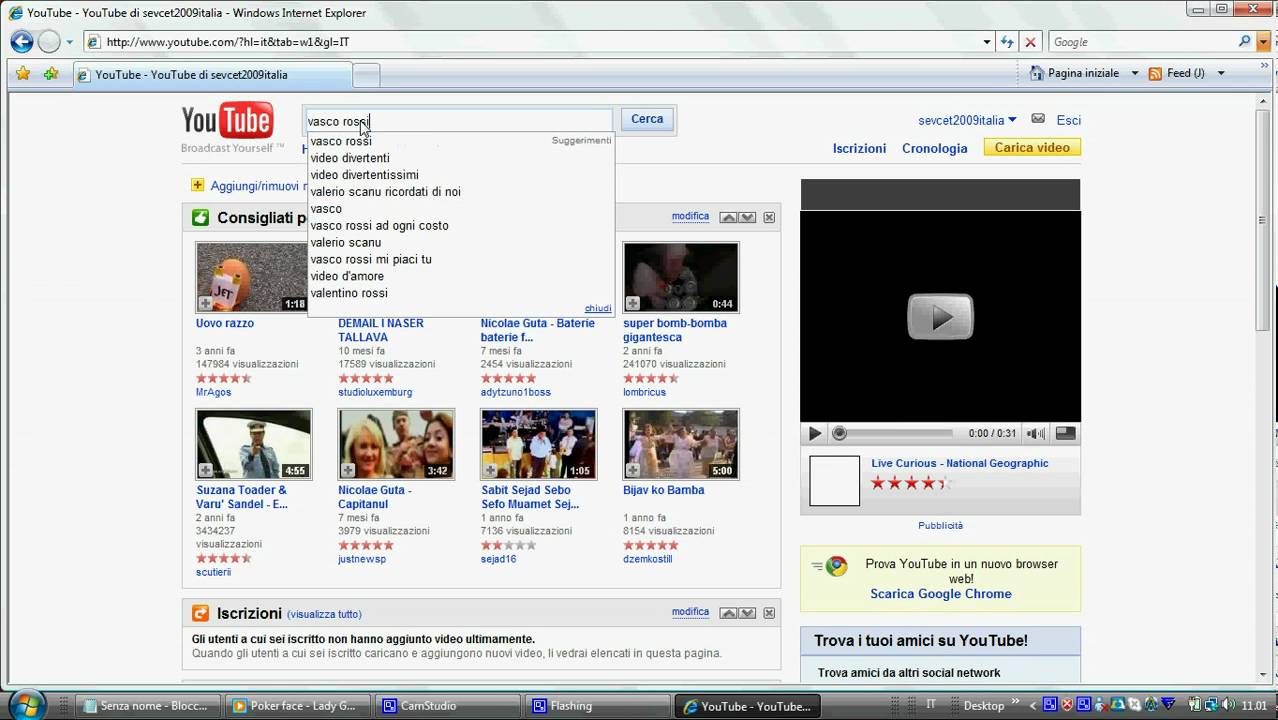Open the Cronologia link
1278x720 pixels.
coord(934,148)
